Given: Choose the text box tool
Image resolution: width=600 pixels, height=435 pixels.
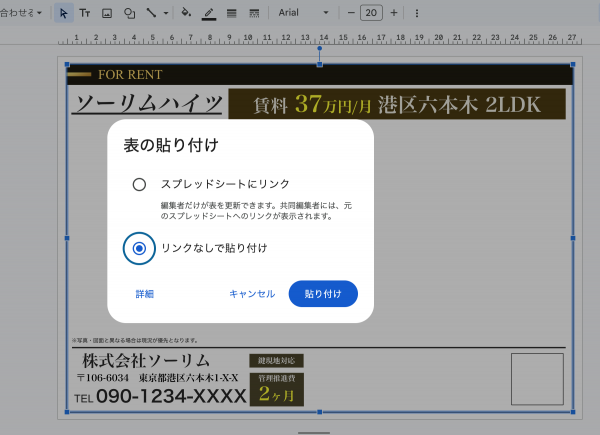Looking at the screenshot, I should pos(85,13).
